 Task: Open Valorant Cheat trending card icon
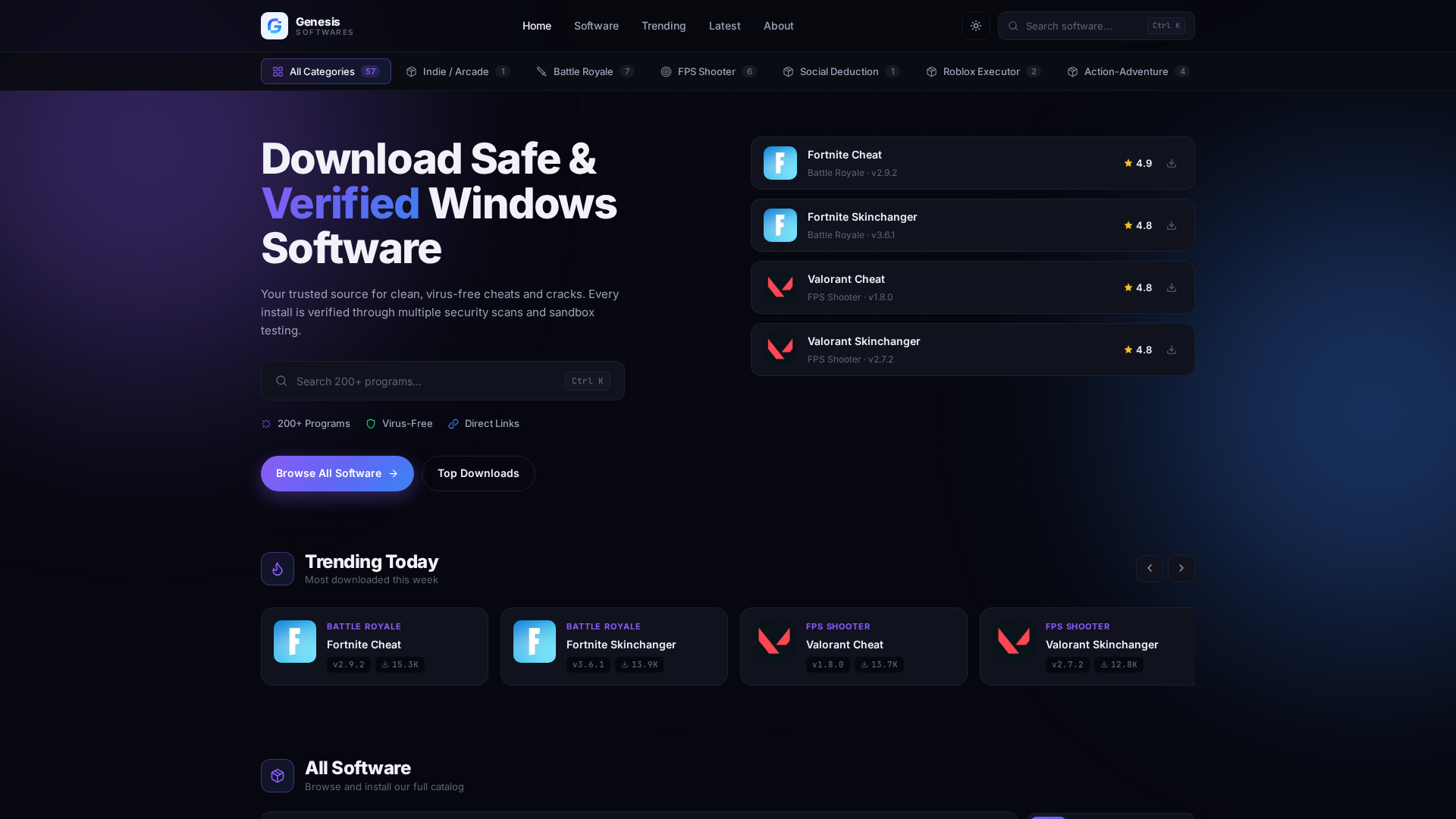click(774, 642)
